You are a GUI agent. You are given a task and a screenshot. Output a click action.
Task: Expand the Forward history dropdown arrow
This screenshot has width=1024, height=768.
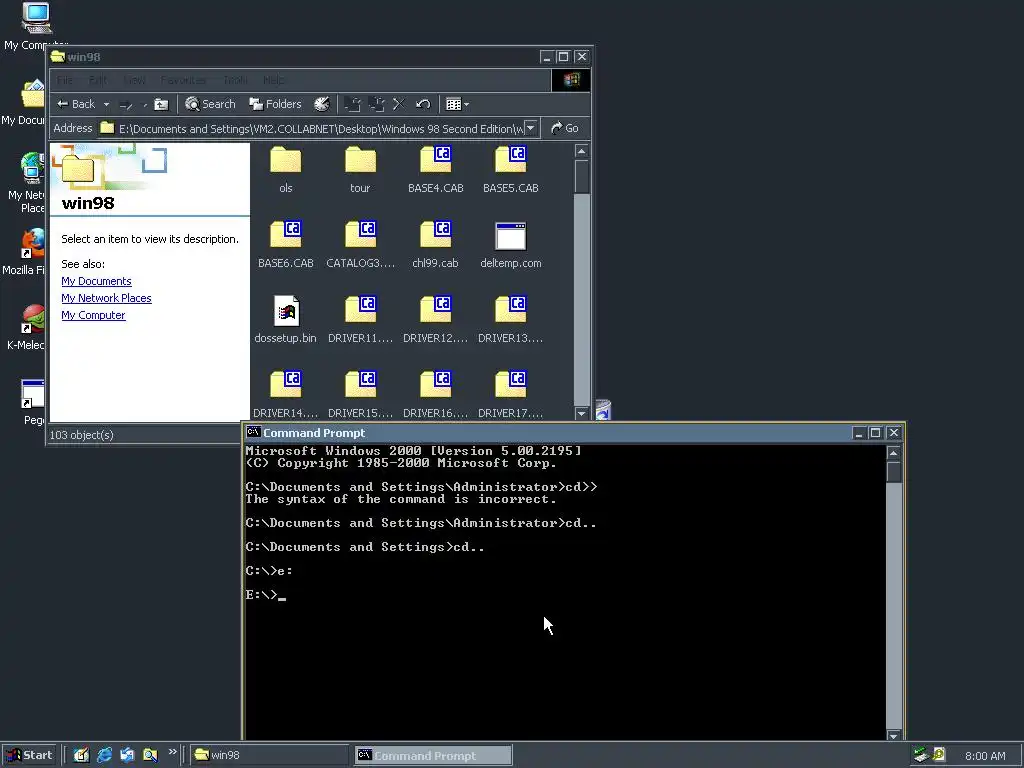click(x=144, y=104)
